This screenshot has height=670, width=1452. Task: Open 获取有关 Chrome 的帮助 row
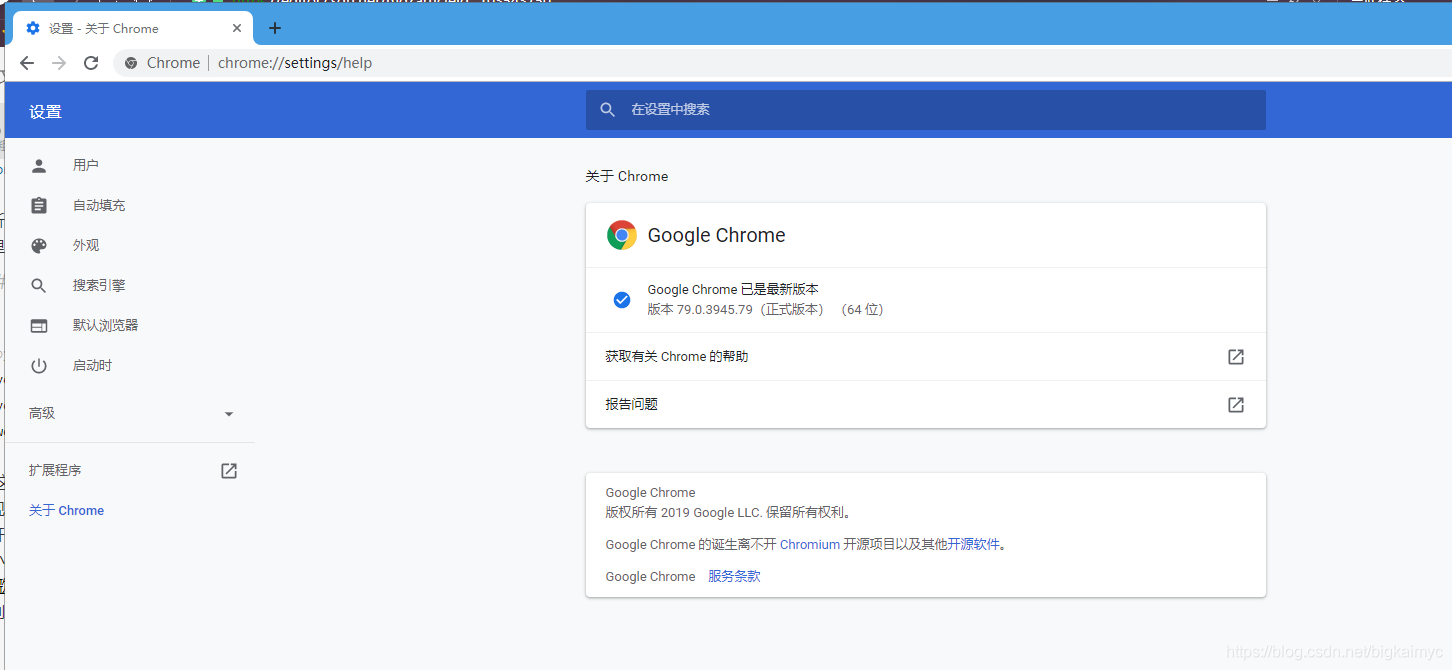[x=926, y=357]
